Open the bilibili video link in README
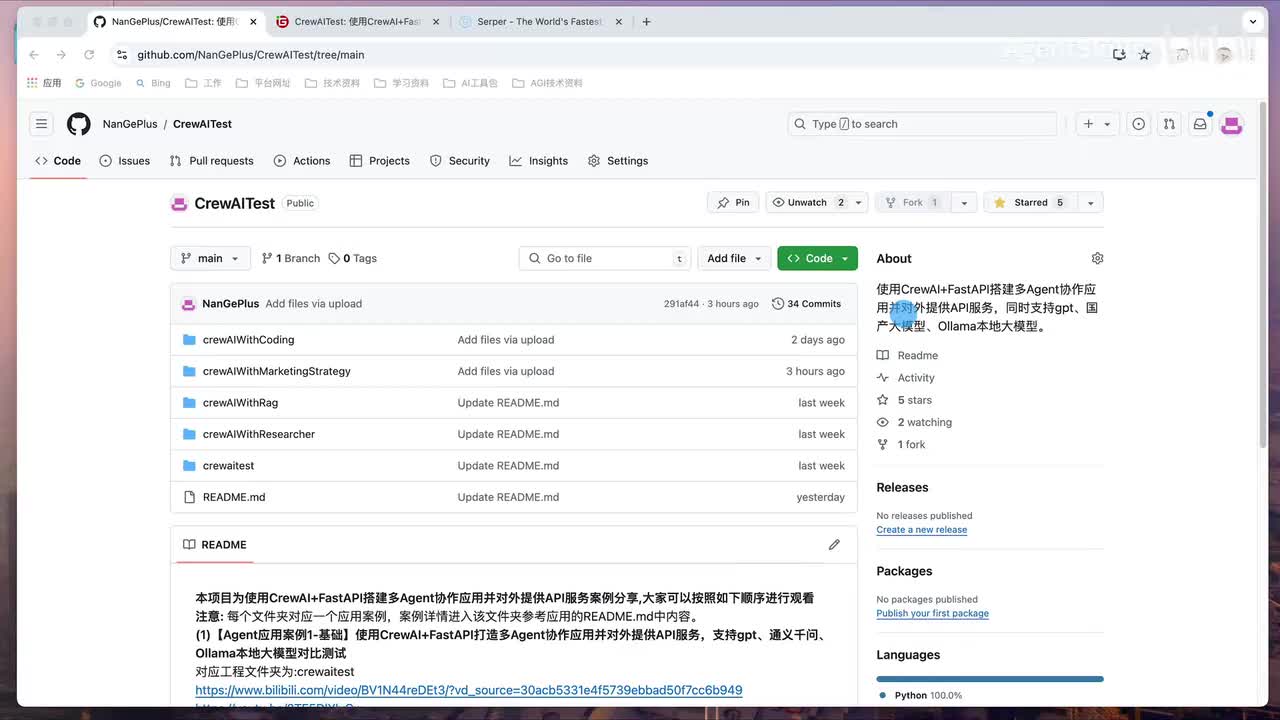Screen dimensions: 1280x720 [x=469, y=690]
